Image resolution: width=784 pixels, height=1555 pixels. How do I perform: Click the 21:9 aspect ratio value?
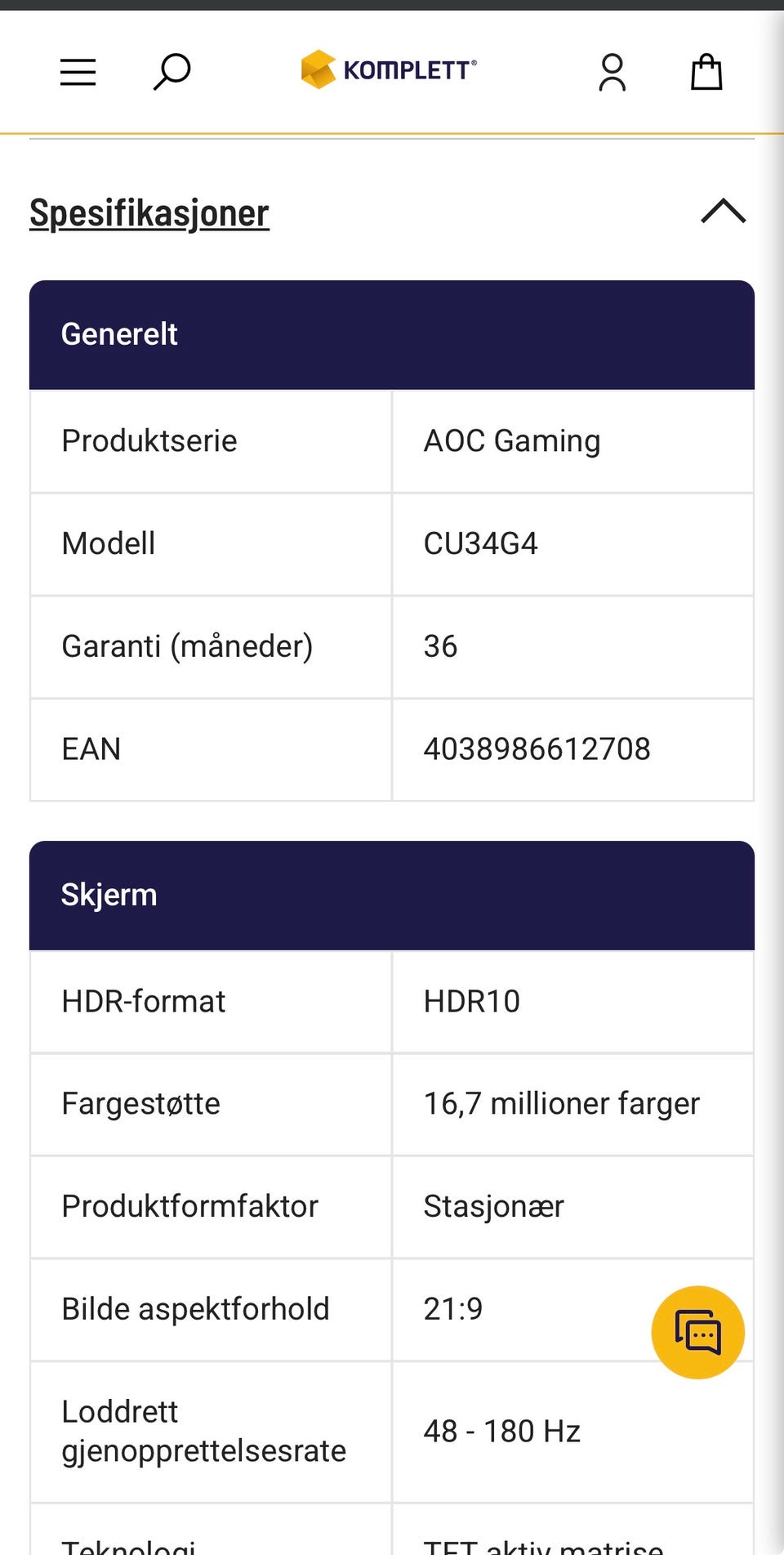(452, 1309)
